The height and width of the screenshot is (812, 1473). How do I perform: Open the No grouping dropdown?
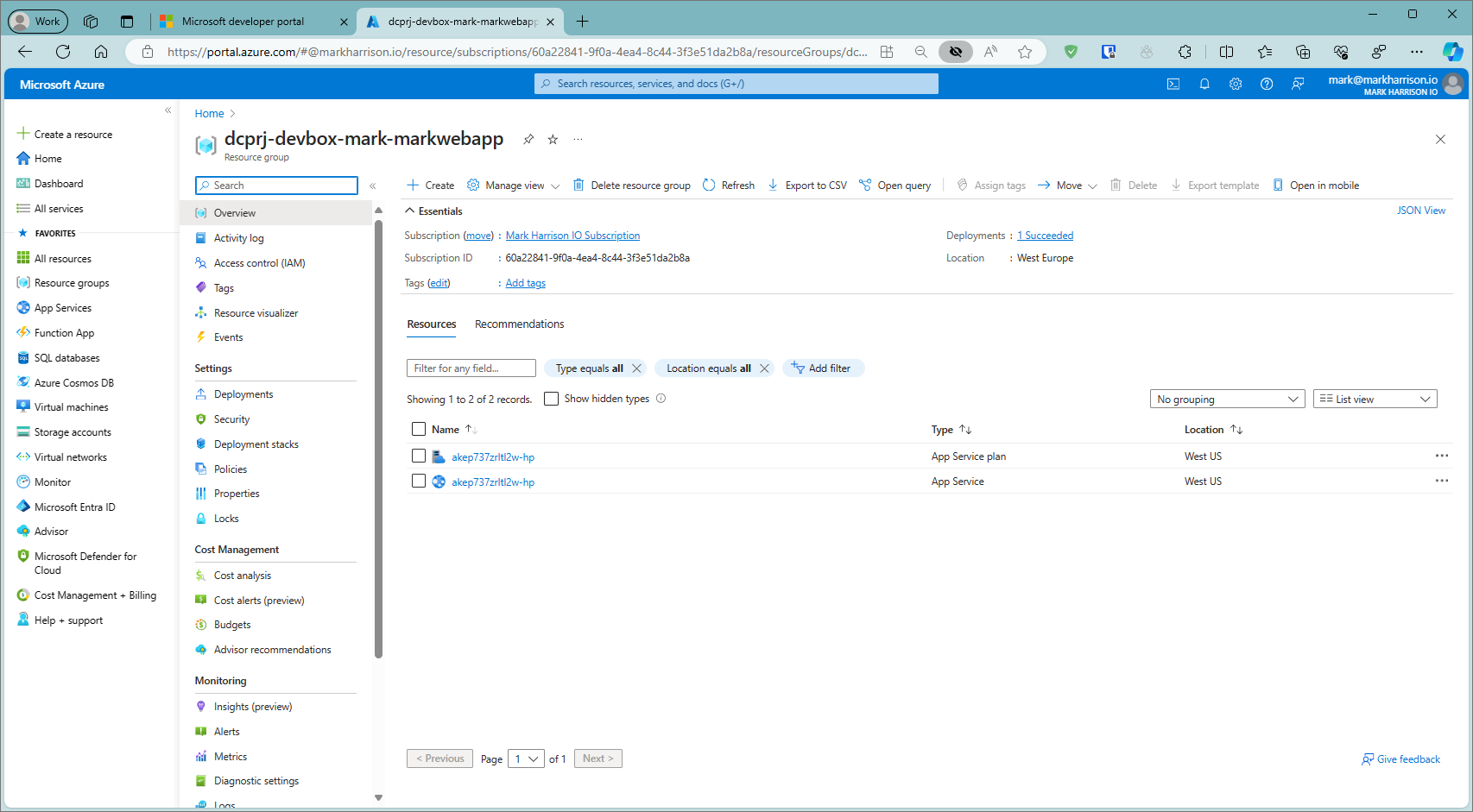point(1227,399)
